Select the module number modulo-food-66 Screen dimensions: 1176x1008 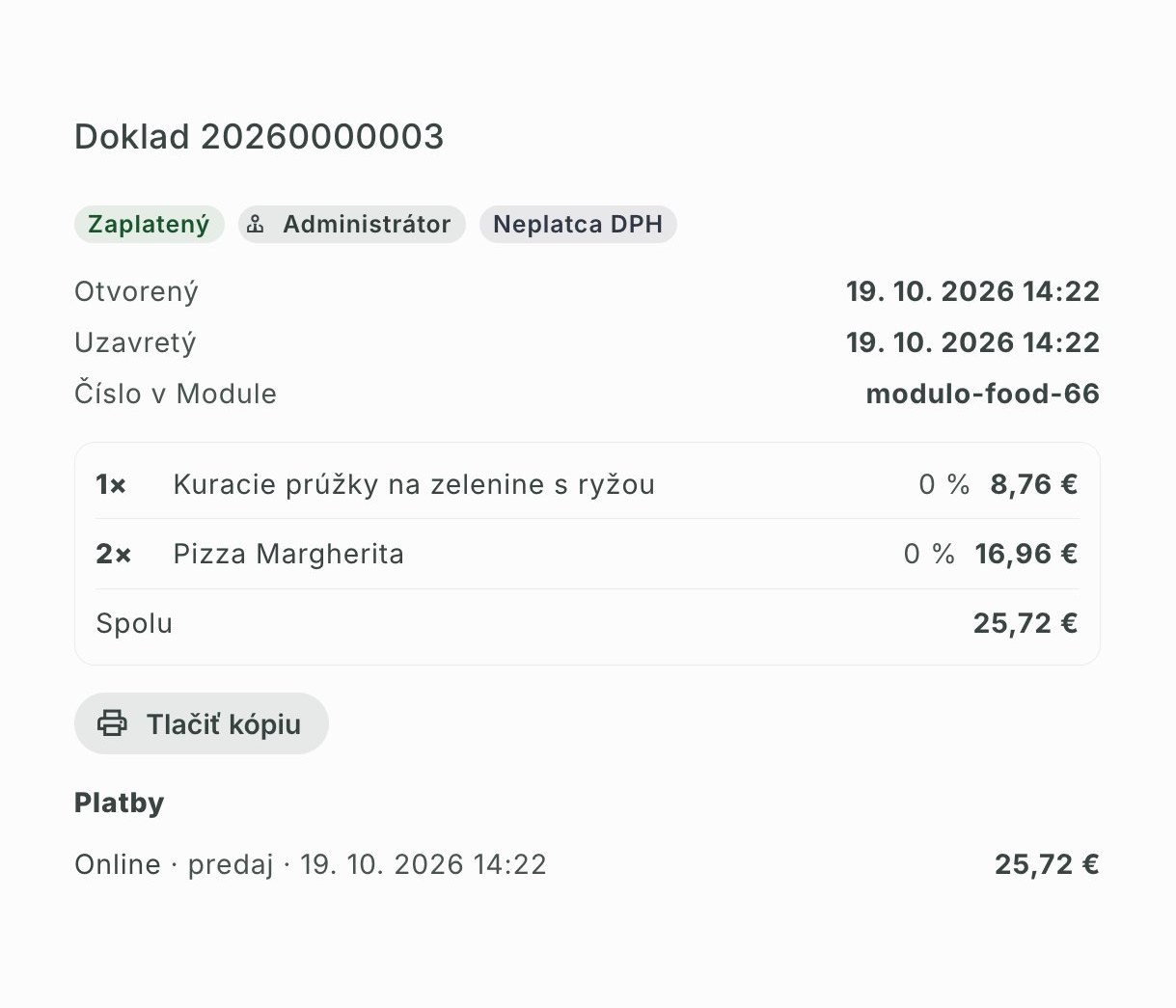coord(982,394)
